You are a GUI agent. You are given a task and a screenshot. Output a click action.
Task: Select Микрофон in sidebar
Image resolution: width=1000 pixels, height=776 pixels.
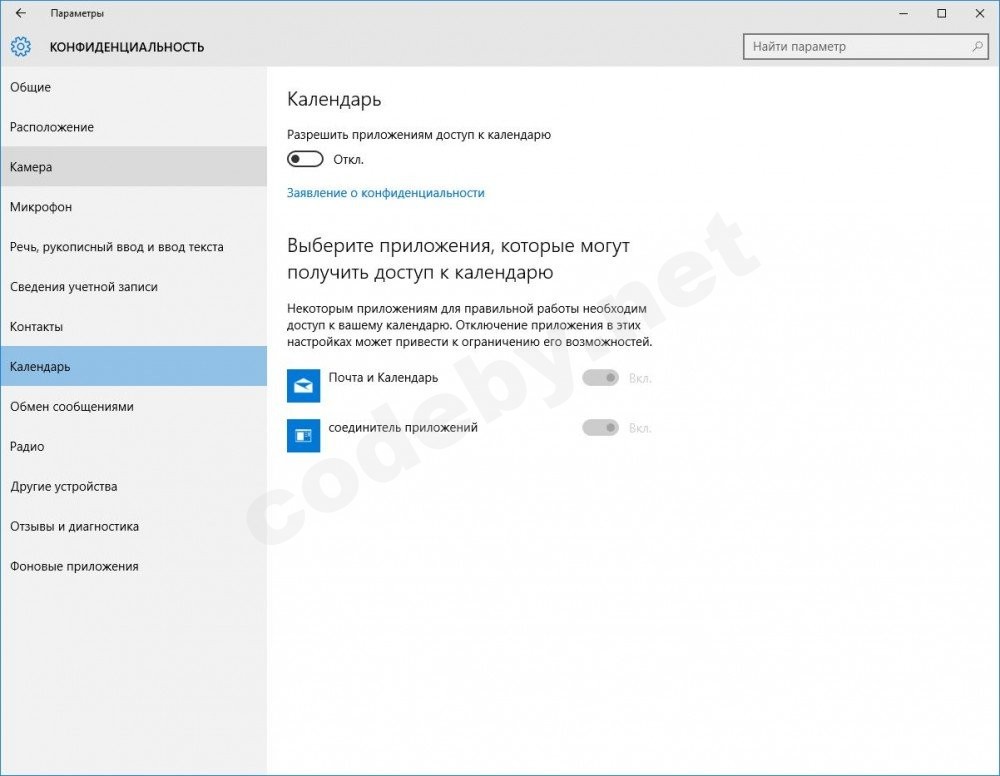(x=133, y=207)
